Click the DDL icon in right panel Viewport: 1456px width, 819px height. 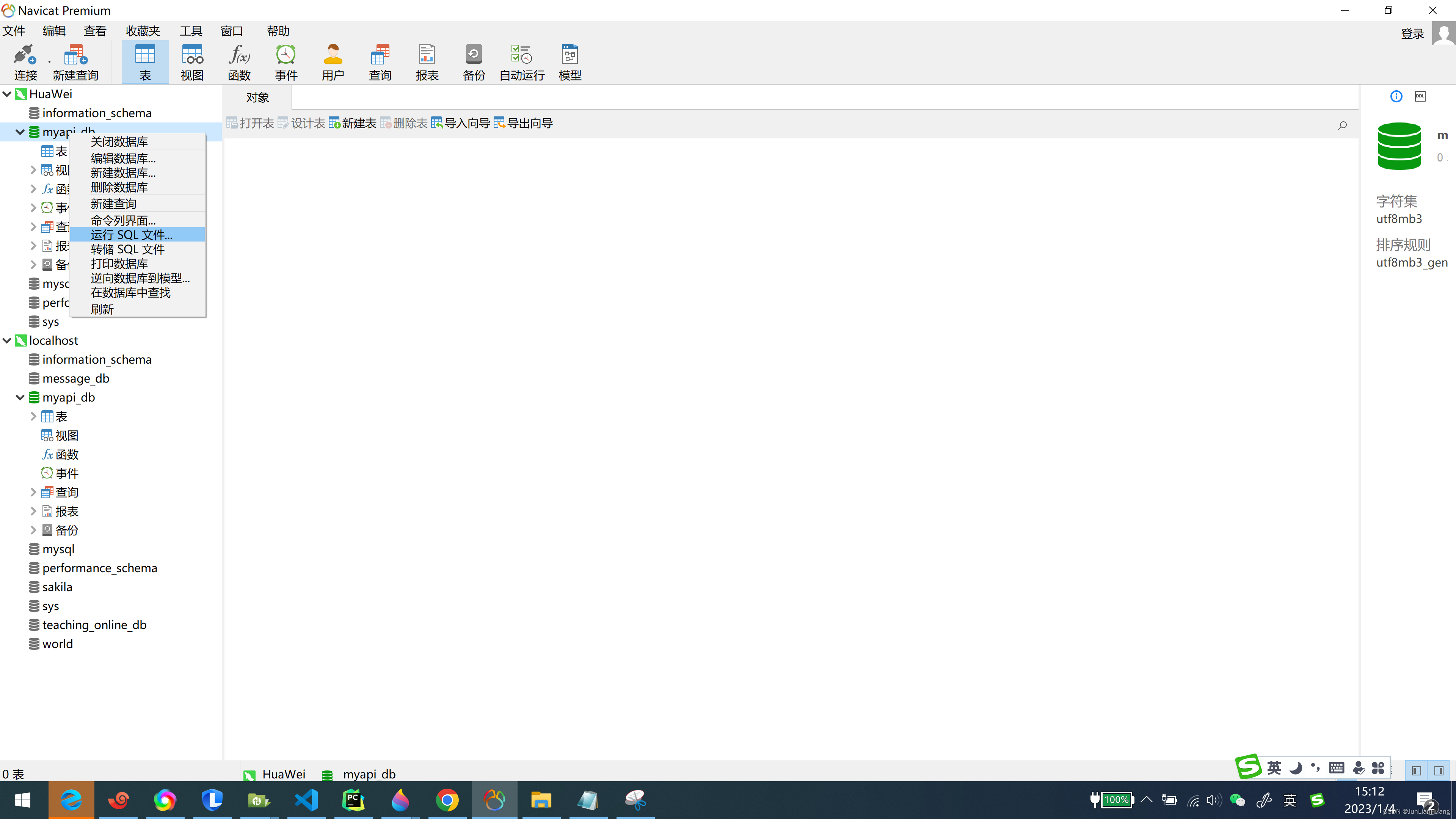(1420, 96)
